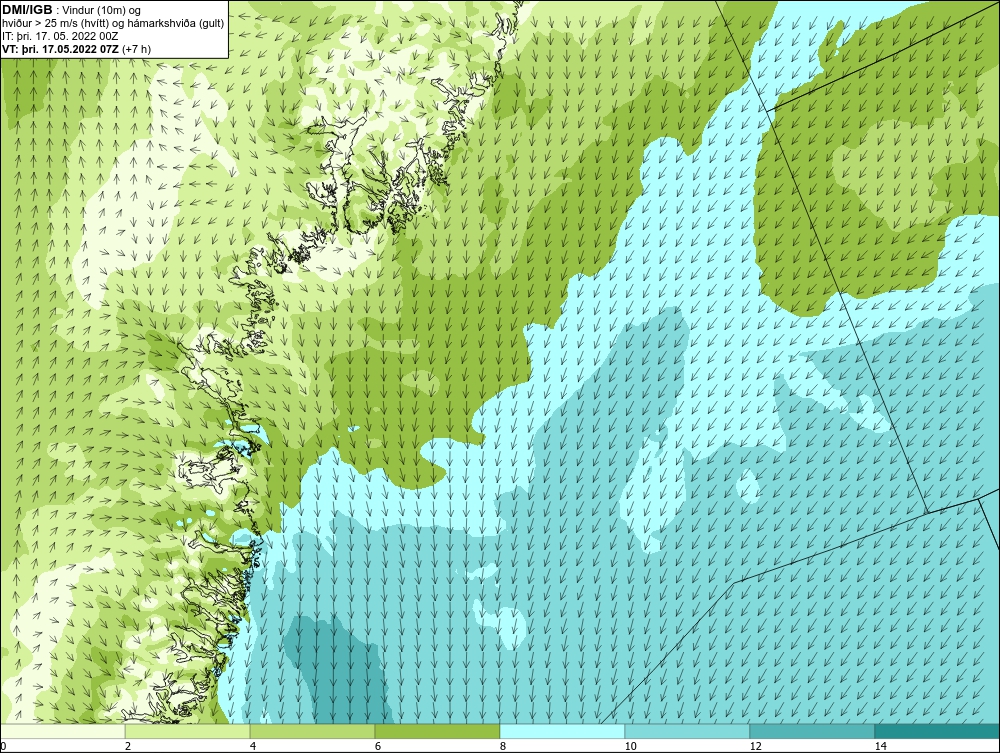Click the 'IT: þri. 17. 05. 2022 00Z' line
1000x753 pixels.
(x=60, y=36)
